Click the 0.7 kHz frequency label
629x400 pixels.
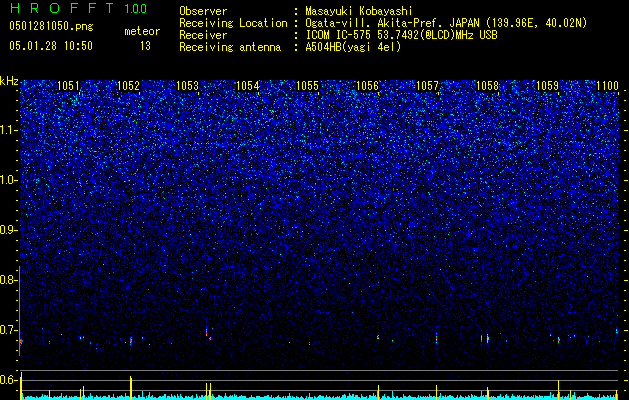[x=7, y=330]
